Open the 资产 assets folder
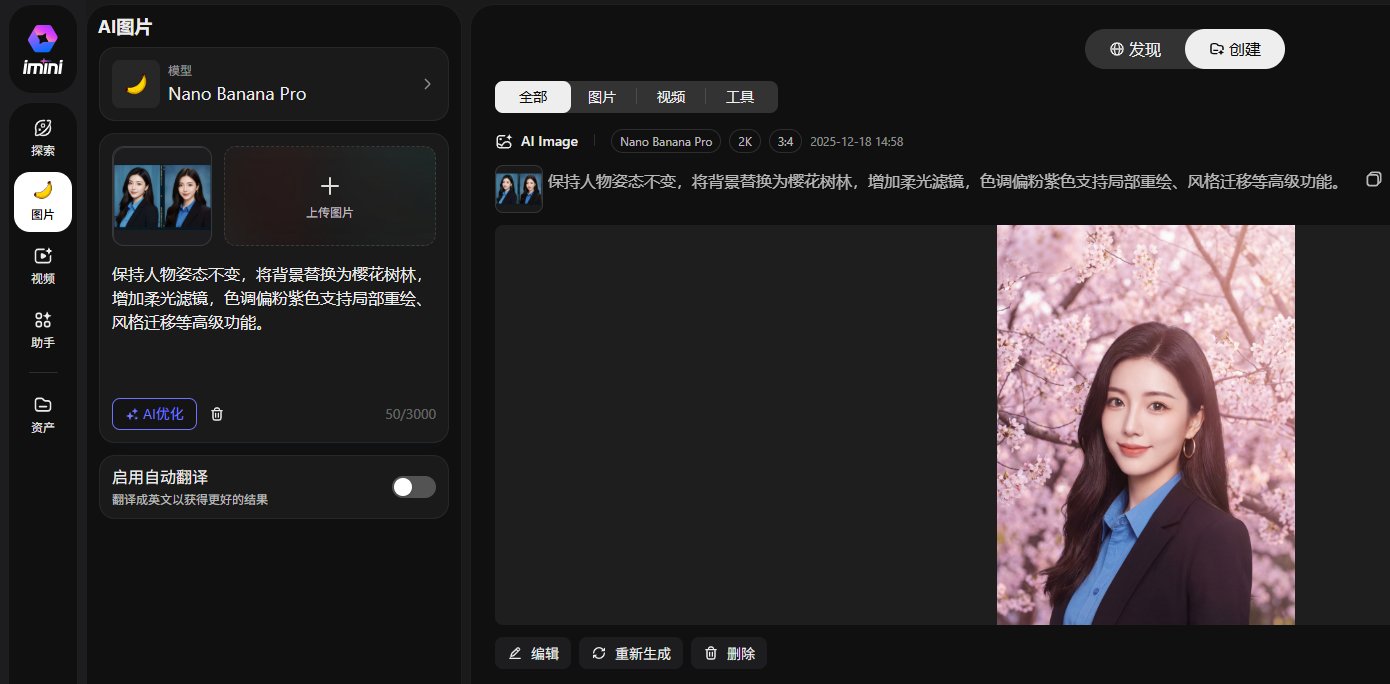1390x684 pixels. point(43,414)
